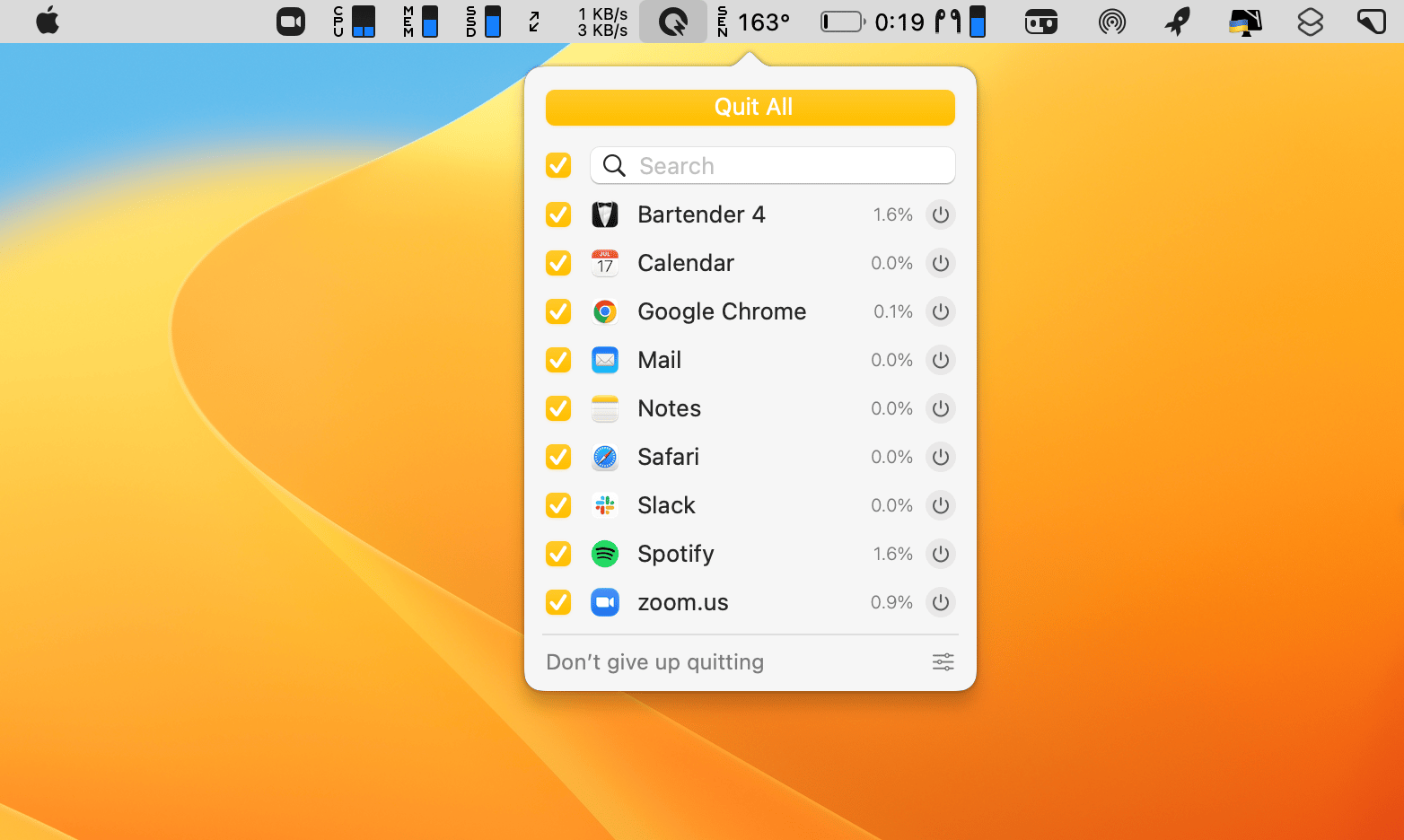
Task: Uncheck the Safari checkbox
Action: tap(558, 457)
